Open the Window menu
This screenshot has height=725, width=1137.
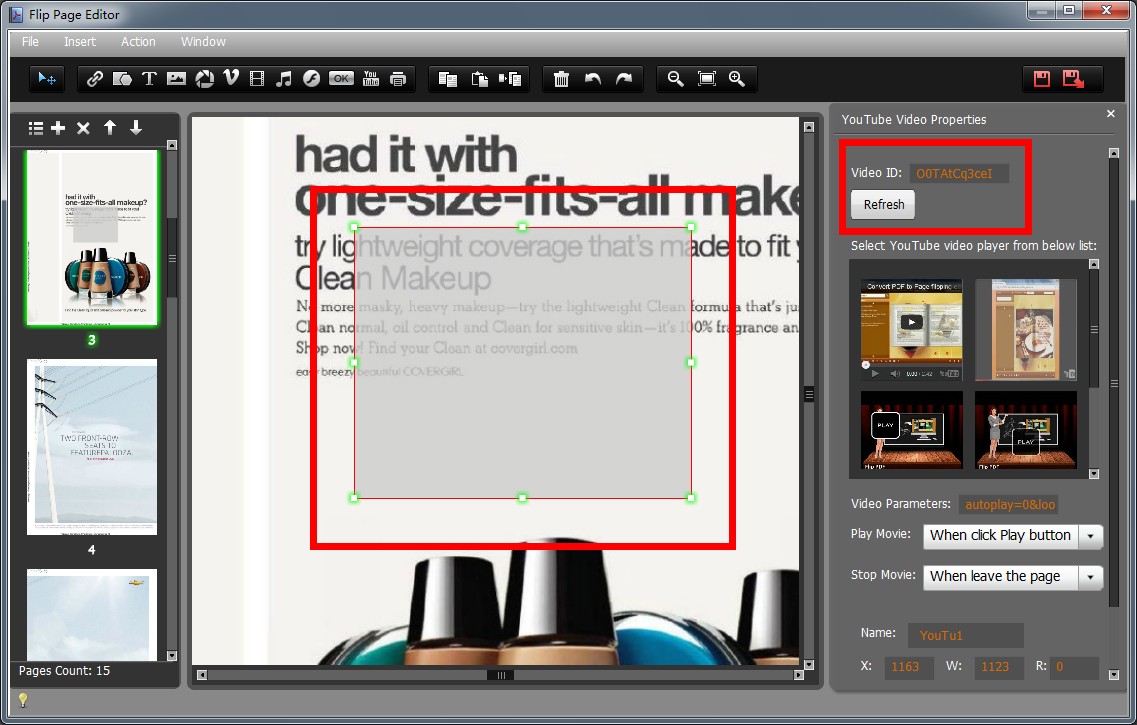click(203, 42)
